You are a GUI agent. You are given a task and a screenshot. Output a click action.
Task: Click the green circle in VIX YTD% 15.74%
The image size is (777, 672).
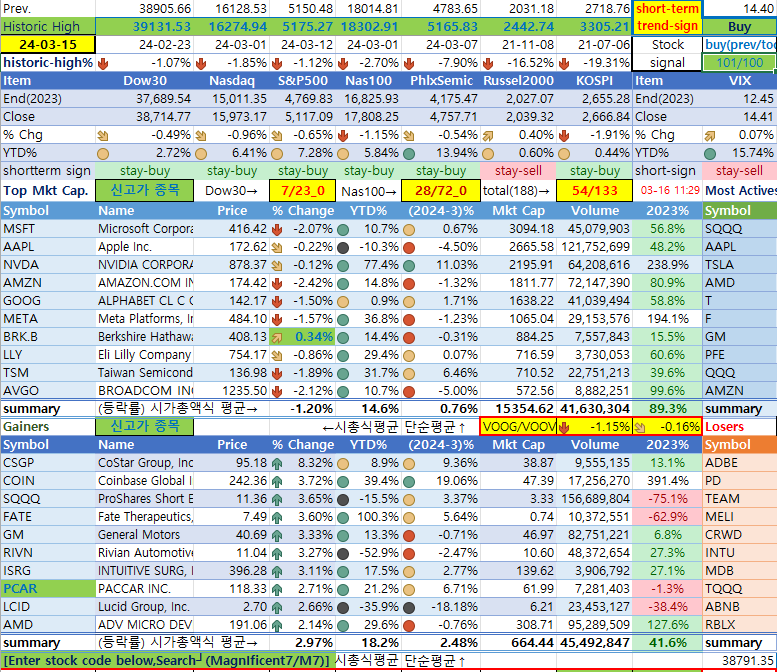(710, 154)
